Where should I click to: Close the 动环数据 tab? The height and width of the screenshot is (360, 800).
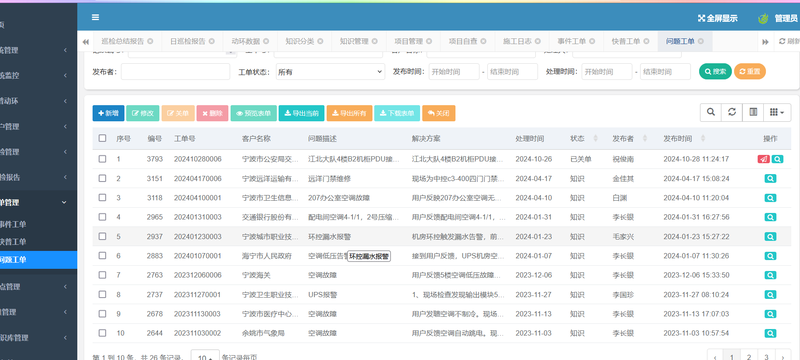click(265, 41)
